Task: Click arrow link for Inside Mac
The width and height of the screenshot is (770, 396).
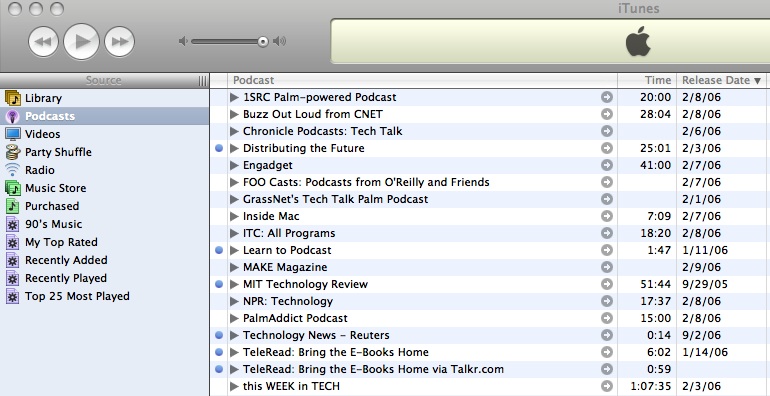Action: coord(607,216)
